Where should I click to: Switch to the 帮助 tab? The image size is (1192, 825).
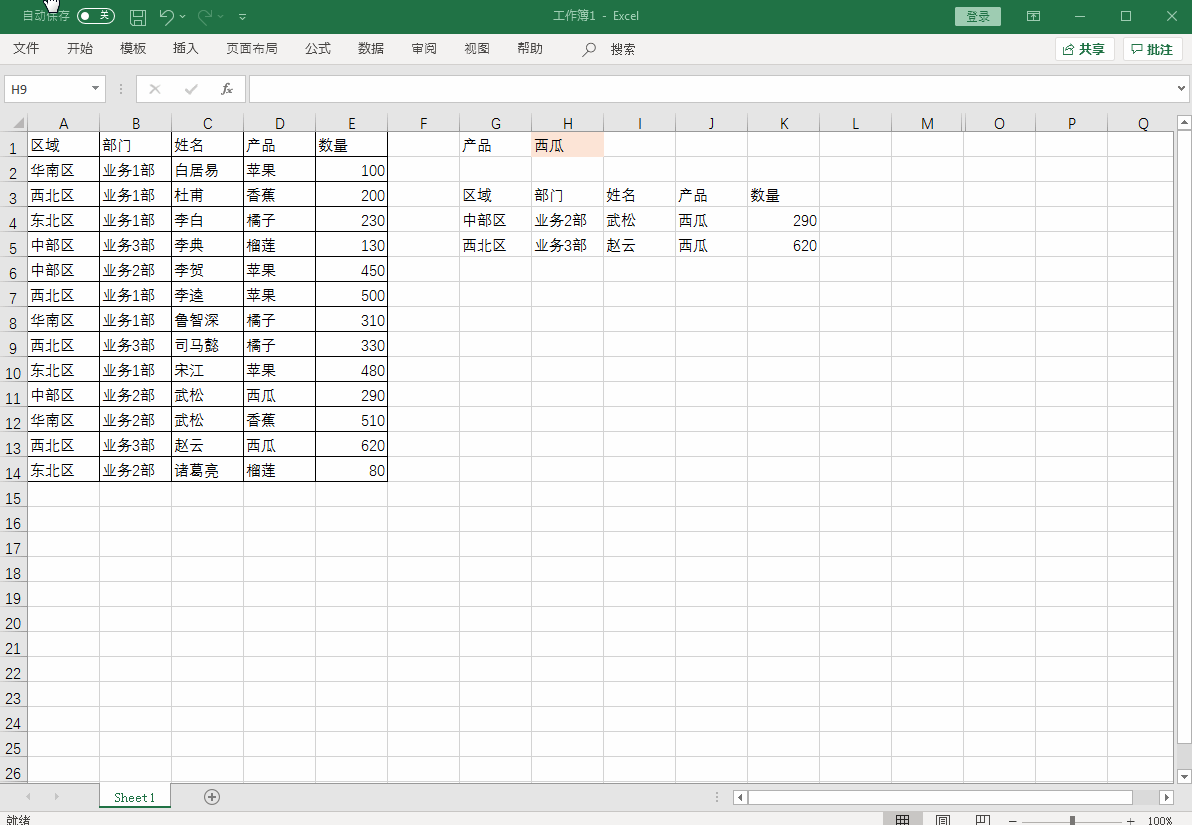point(530,49)
